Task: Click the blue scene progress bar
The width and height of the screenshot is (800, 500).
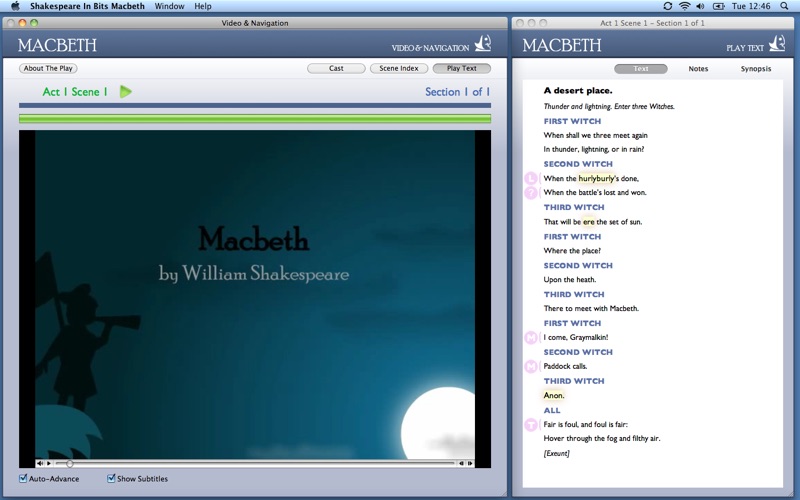Action: tap(255, 106)
